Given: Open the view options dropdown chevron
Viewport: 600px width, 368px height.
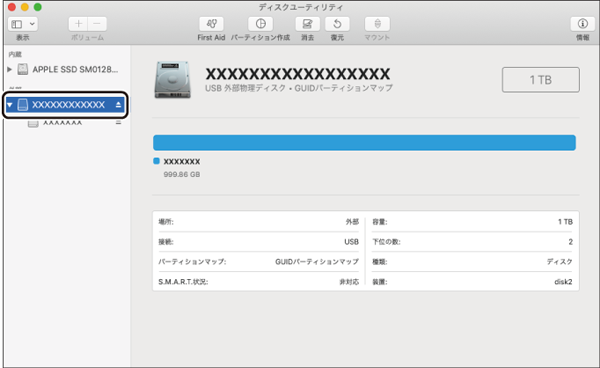Looking at the screenshot, I should click(32, 24).
